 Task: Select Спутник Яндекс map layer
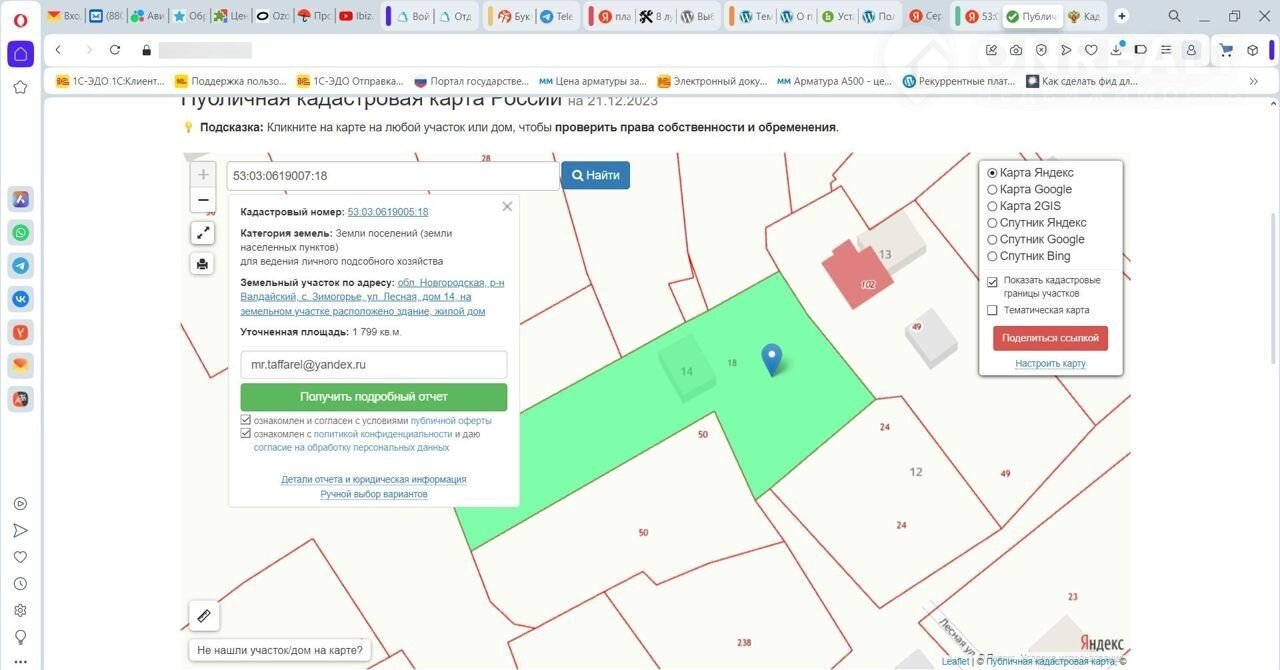(992, 223)
